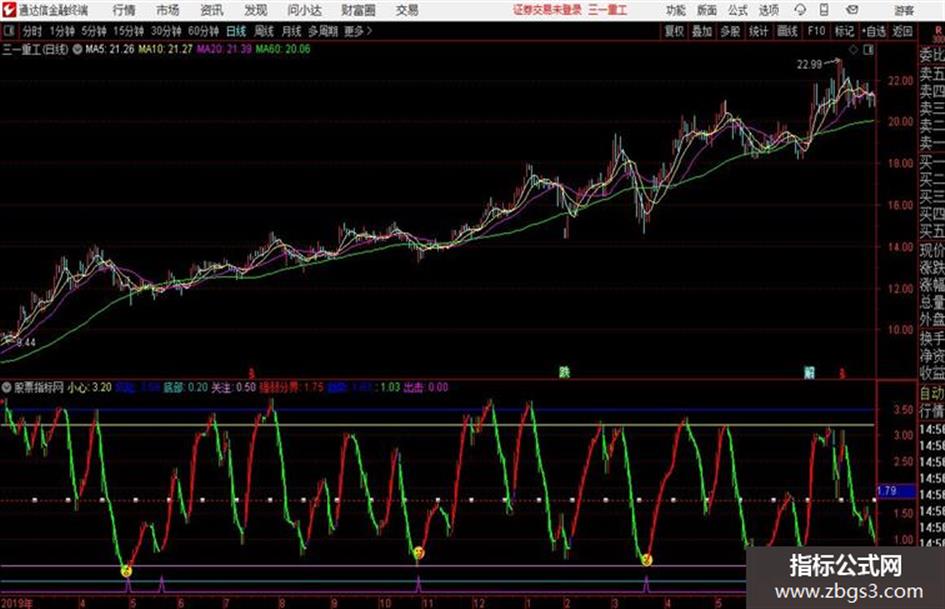The width and height of the screenshot is (945, 609).
Task: Switch to 1分钟 period
Action: 61,31
